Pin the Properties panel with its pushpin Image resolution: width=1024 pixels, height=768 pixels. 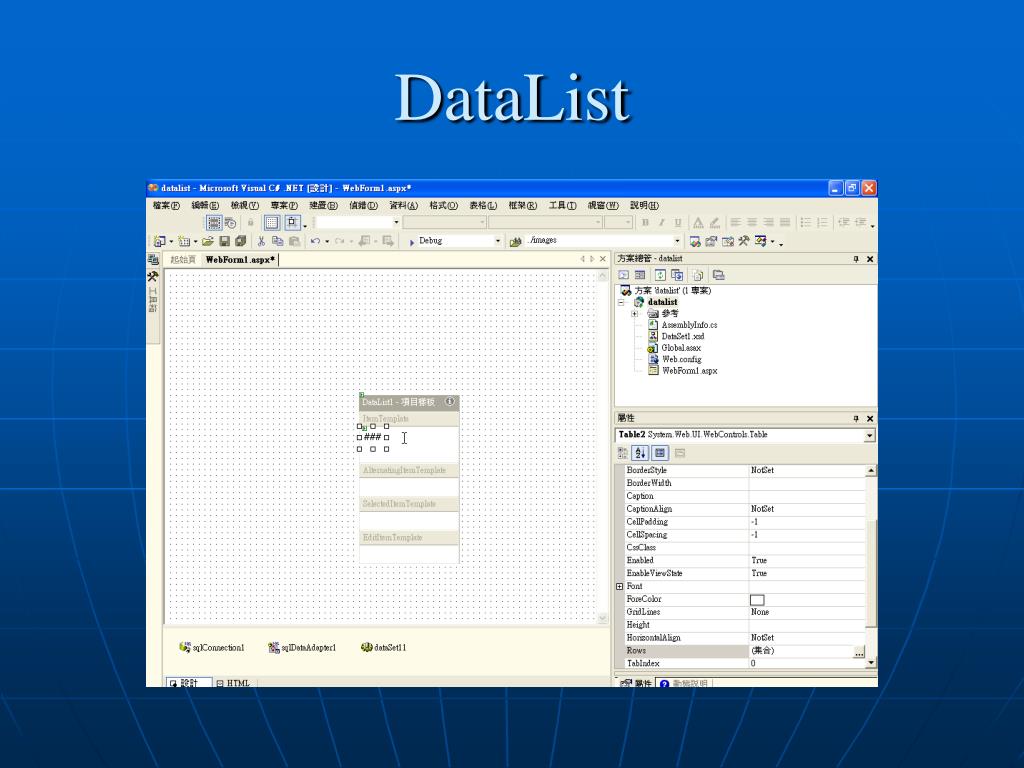(856, 419)
